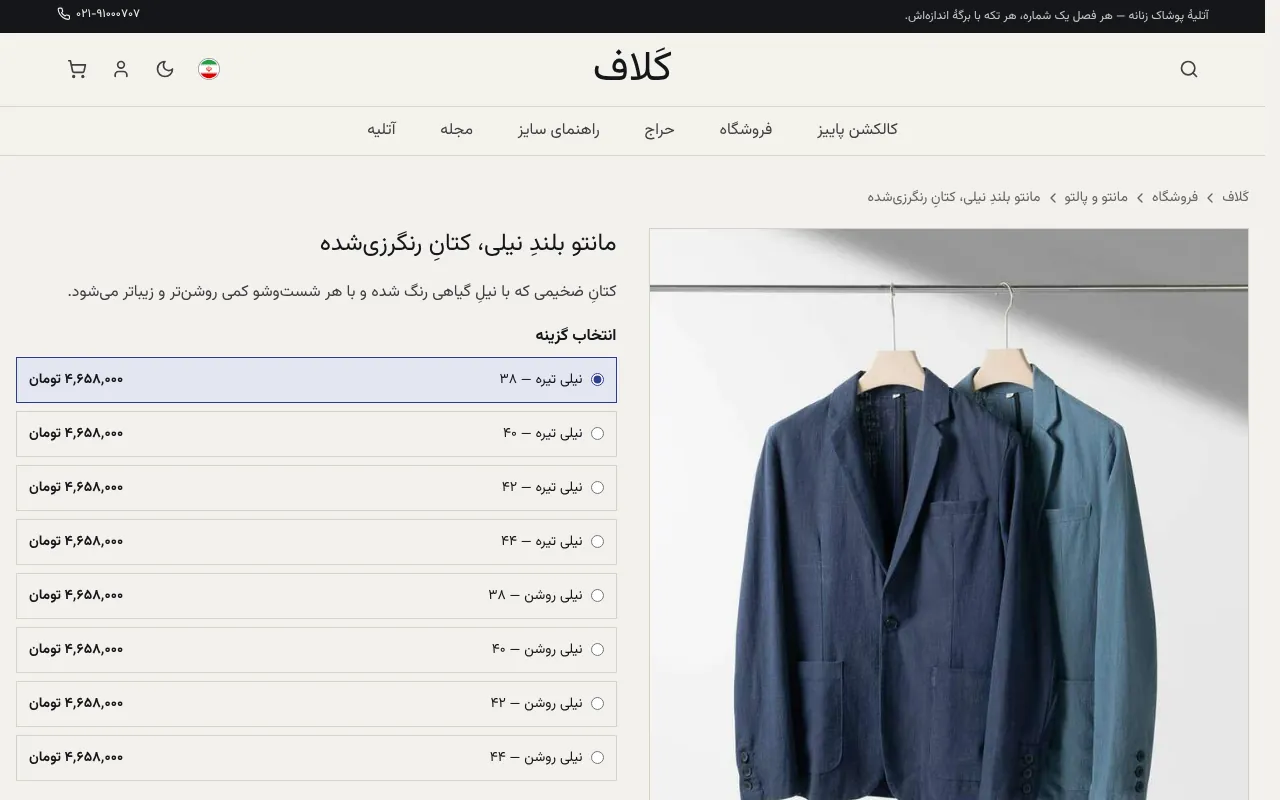Image resolution: width=1280 pixels, height=800 pixels.
Task: Click top bar announcement آتلیهٔ پوشاک زنانه
Action: click(x=1057, y=15)
